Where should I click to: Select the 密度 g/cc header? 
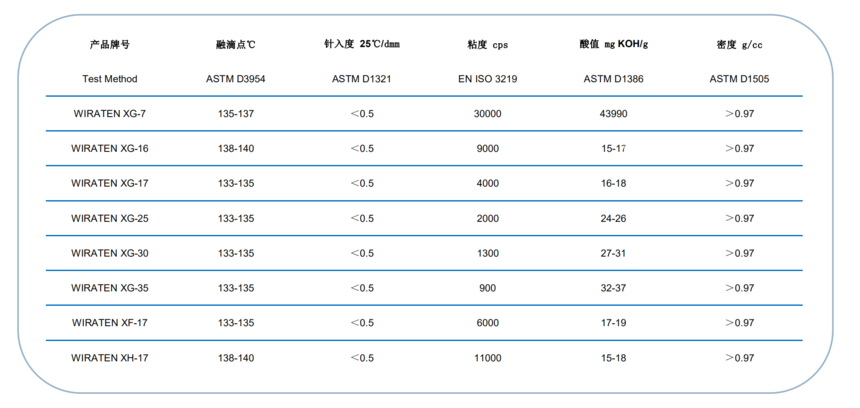739,45
